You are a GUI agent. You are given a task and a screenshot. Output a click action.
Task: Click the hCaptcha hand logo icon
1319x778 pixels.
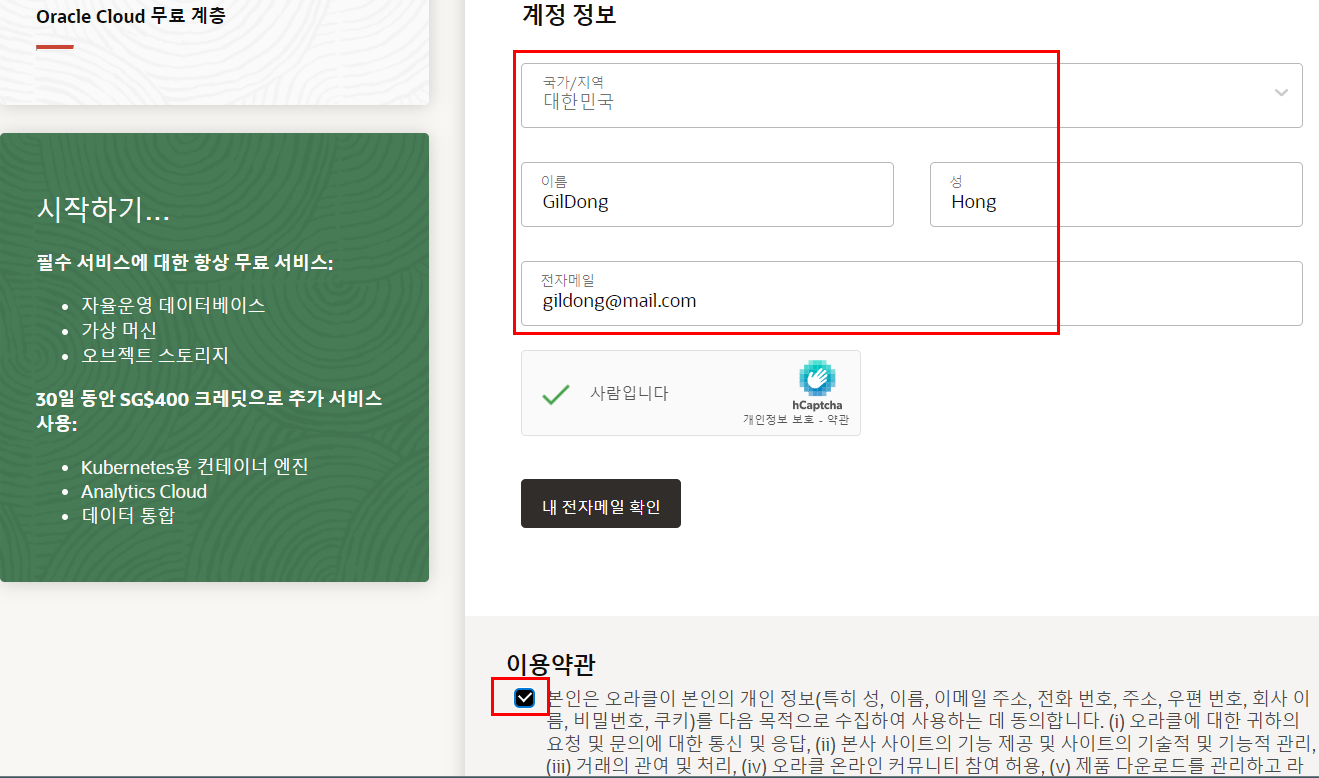(x=817, y=378)
